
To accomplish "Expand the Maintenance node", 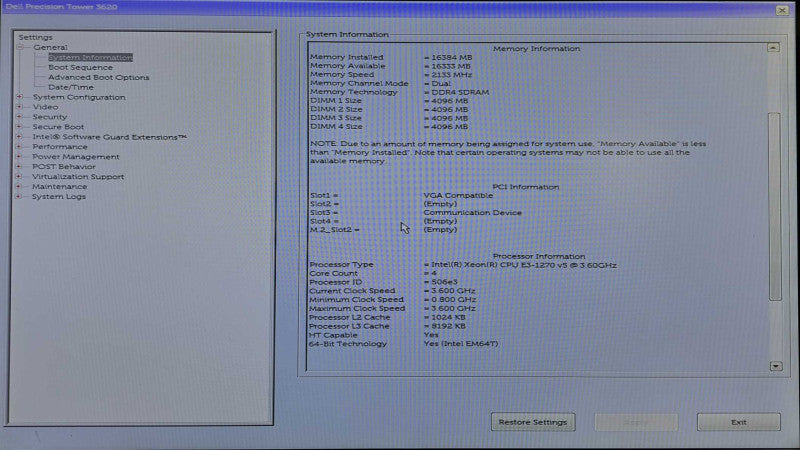I will [19, 186].
